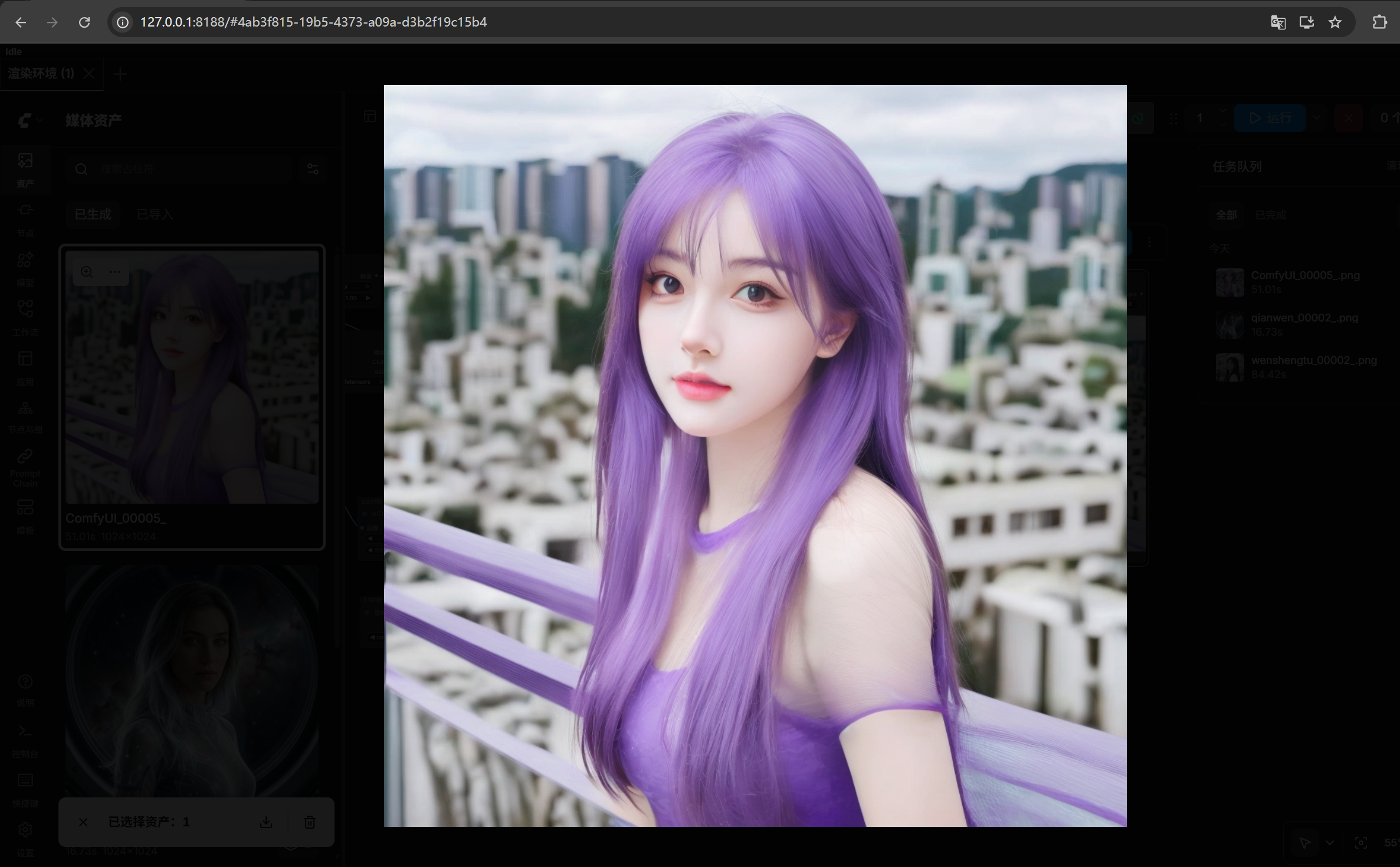Expand the 运行 button dropdown arrow
The width and height of the screenshot is (1400, 867).
click(1316, 118)
